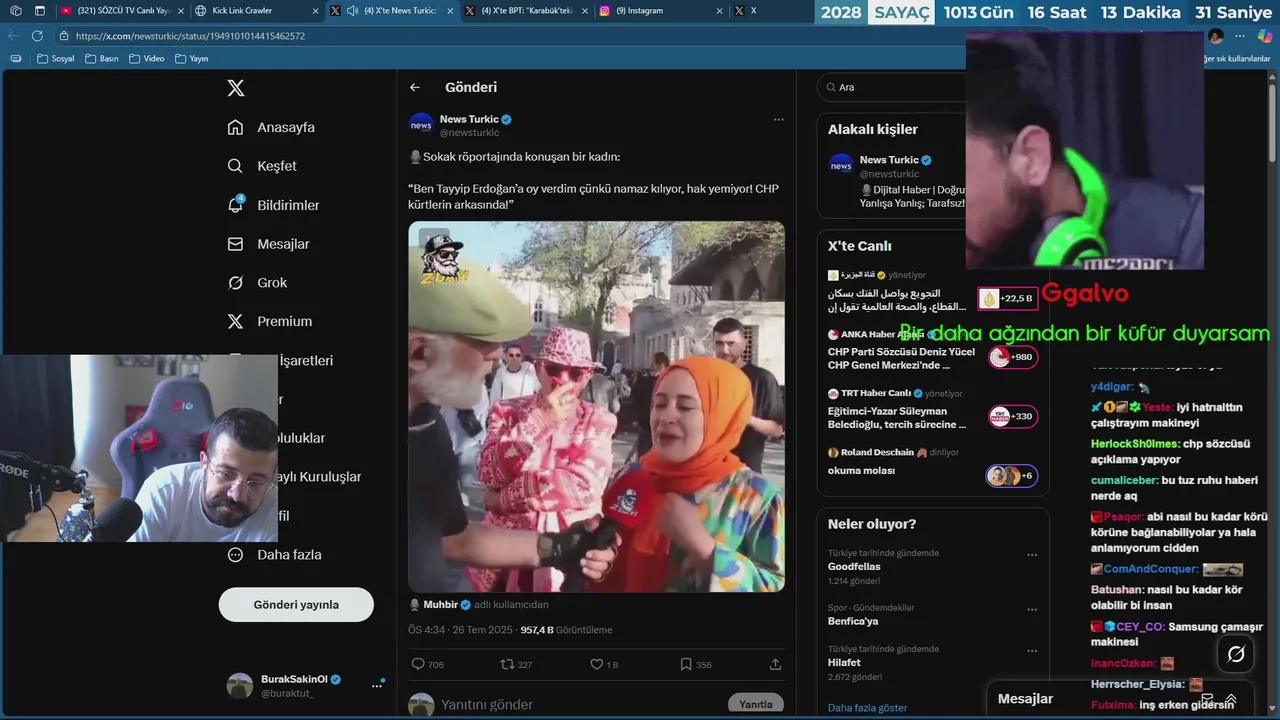This screenshot has width=1280, height=720.
Task: Open Basın bookmarks folder
Action: point(102,59)
